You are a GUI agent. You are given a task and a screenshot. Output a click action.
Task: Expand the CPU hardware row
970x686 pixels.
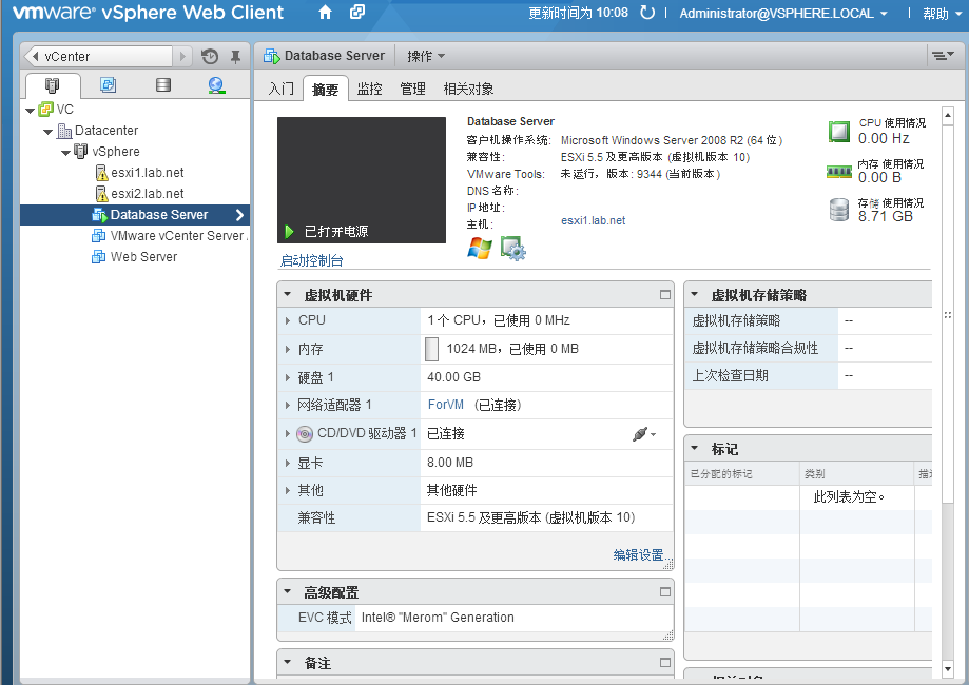coord(288,321)
